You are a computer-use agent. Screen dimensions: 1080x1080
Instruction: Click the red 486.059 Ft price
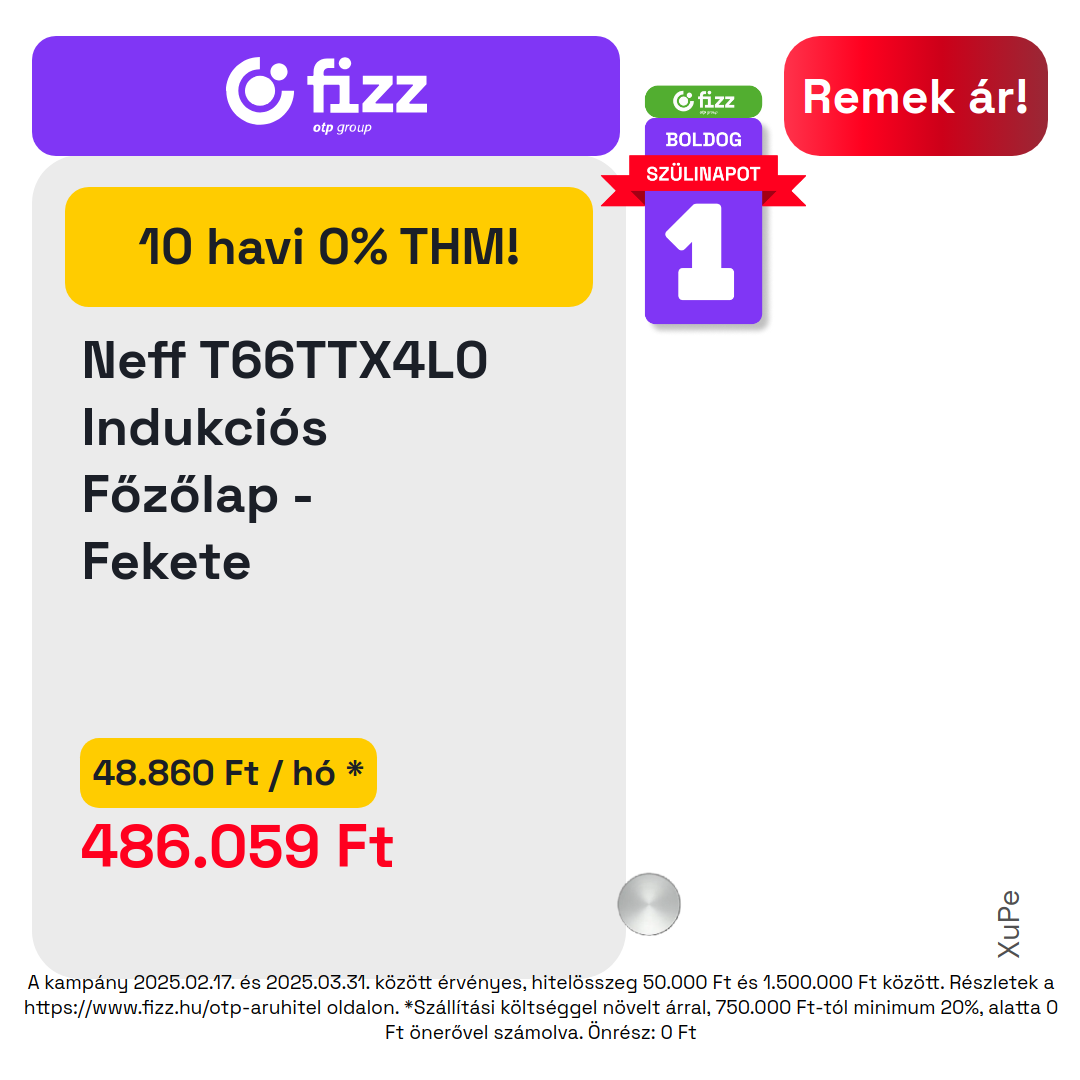tap(237, 846)
